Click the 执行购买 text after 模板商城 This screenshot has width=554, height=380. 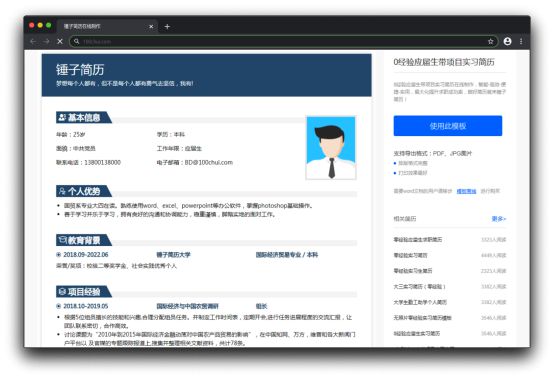(490, 191)
